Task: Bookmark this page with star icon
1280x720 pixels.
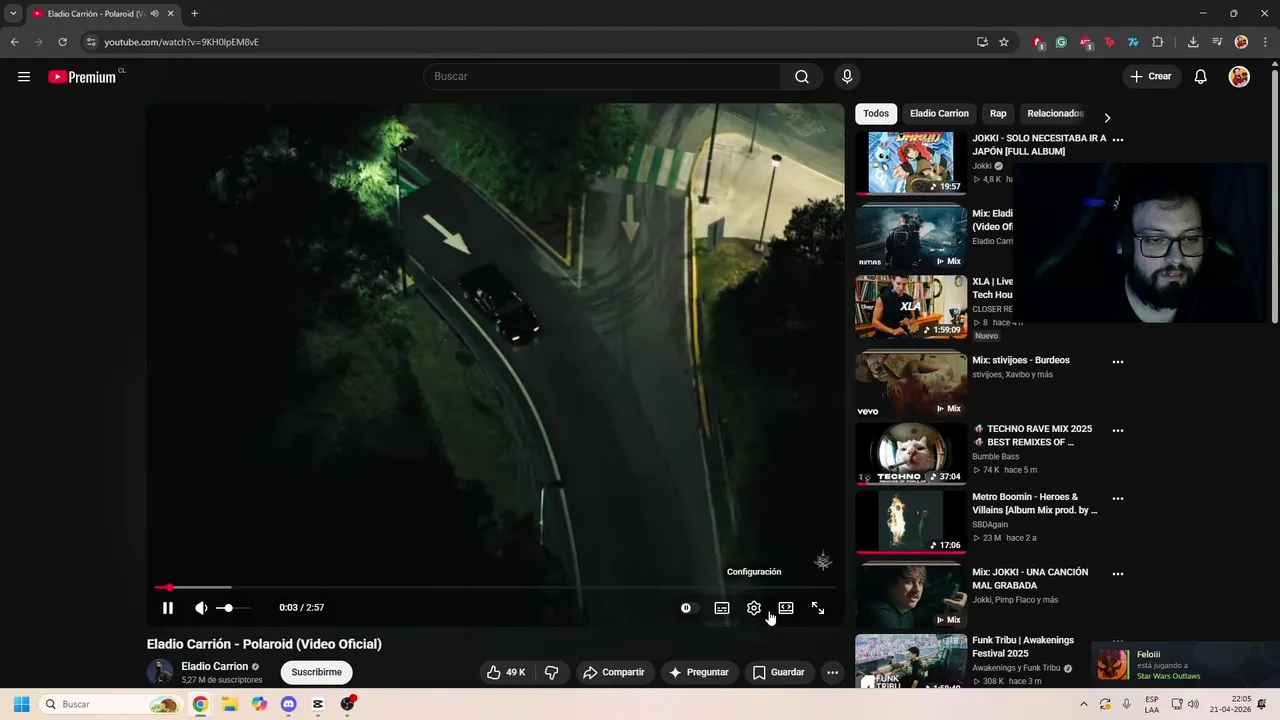Action: coord(1004,42)
